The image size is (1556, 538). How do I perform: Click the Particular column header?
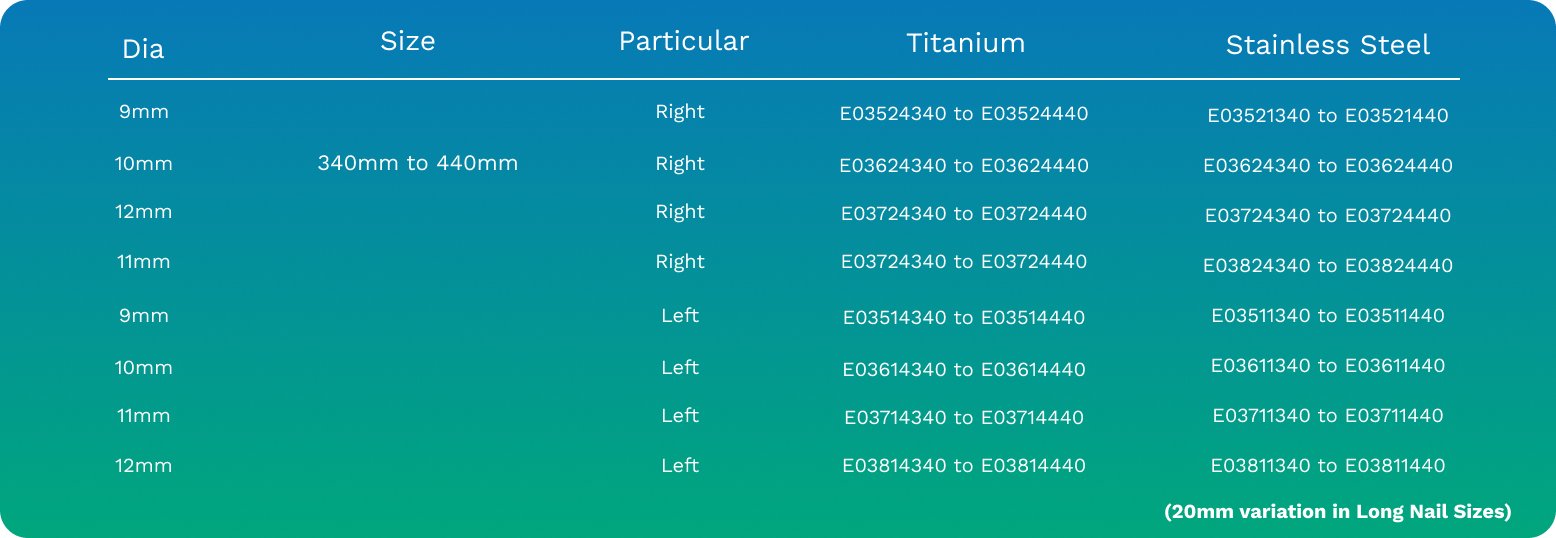(683, 41)
